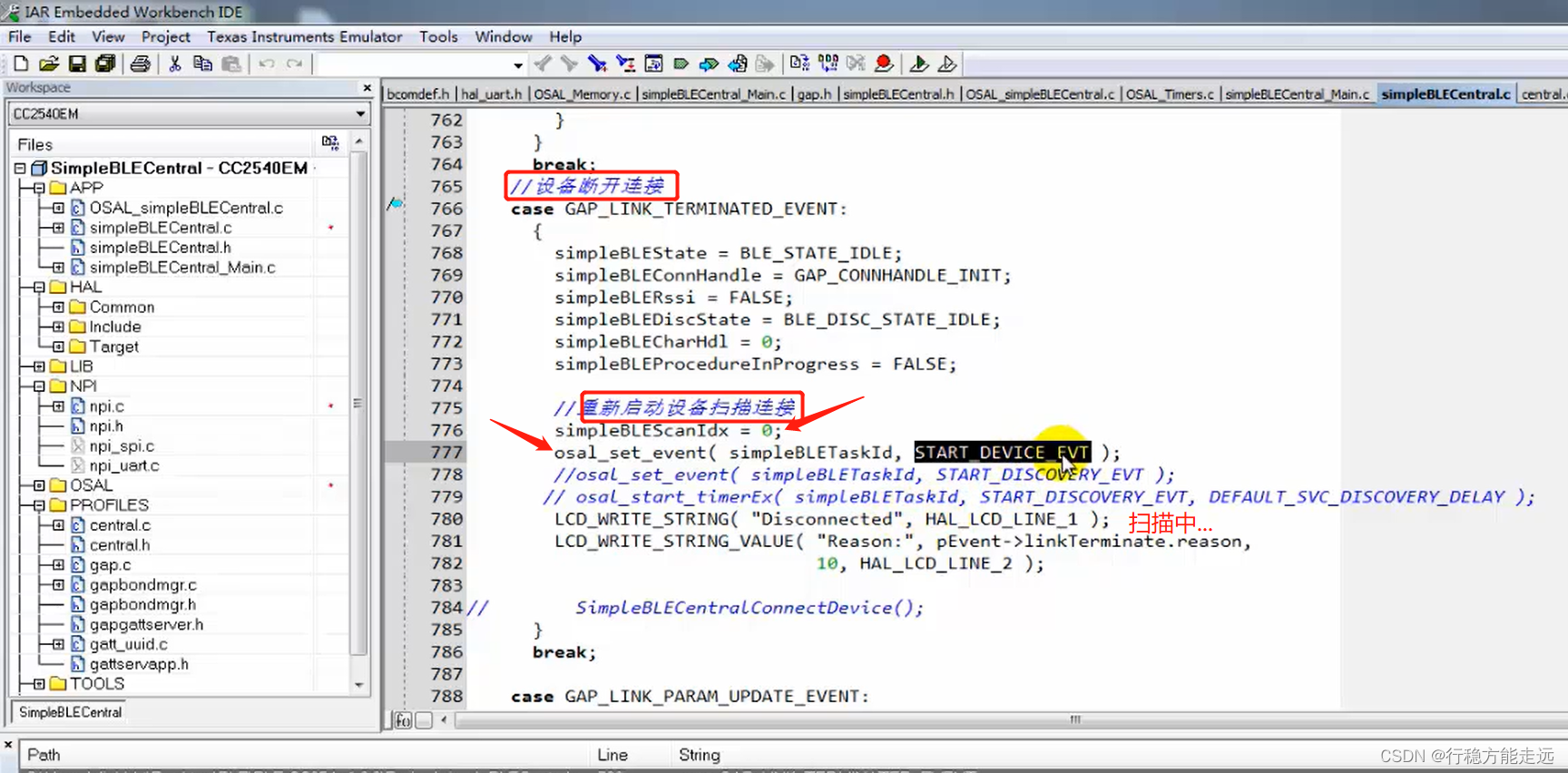Click the f0 function button below editor
The height and width of the screenshot is (773, 1568).
[x=404, y=720]
